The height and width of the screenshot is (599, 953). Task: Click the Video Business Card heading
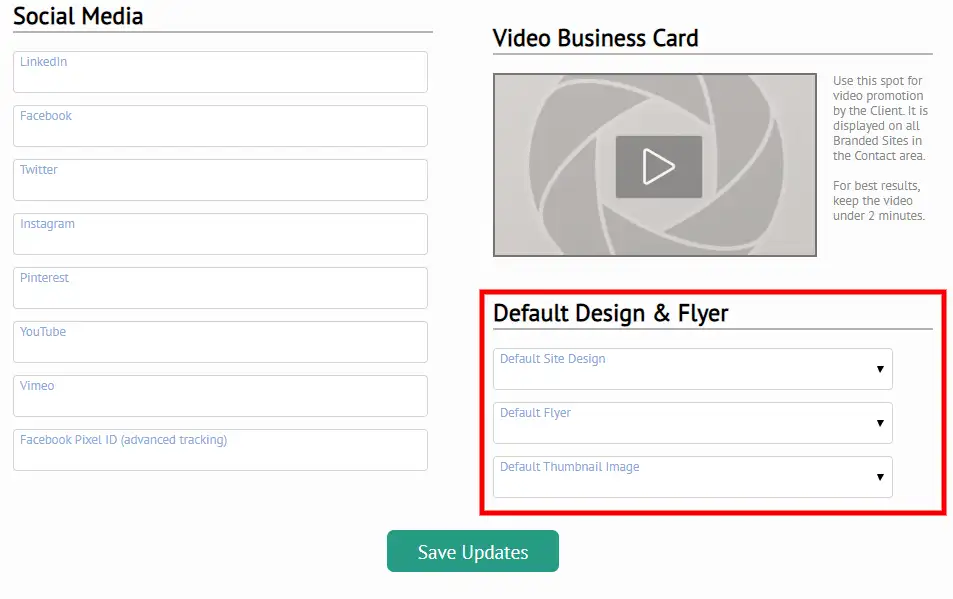click(x=595, y=38)
